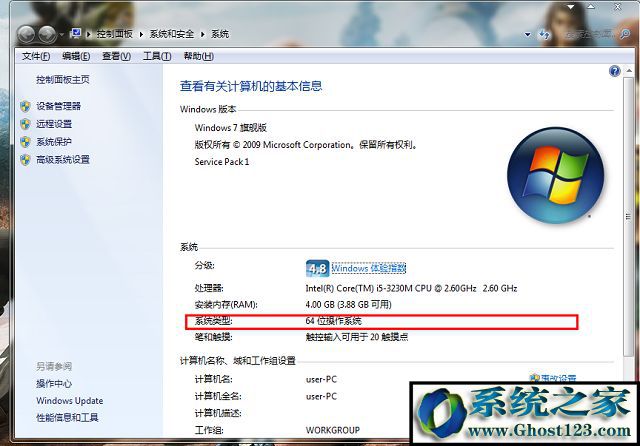Click shield icon beside 高级系统设置

(x=25, y=160)
